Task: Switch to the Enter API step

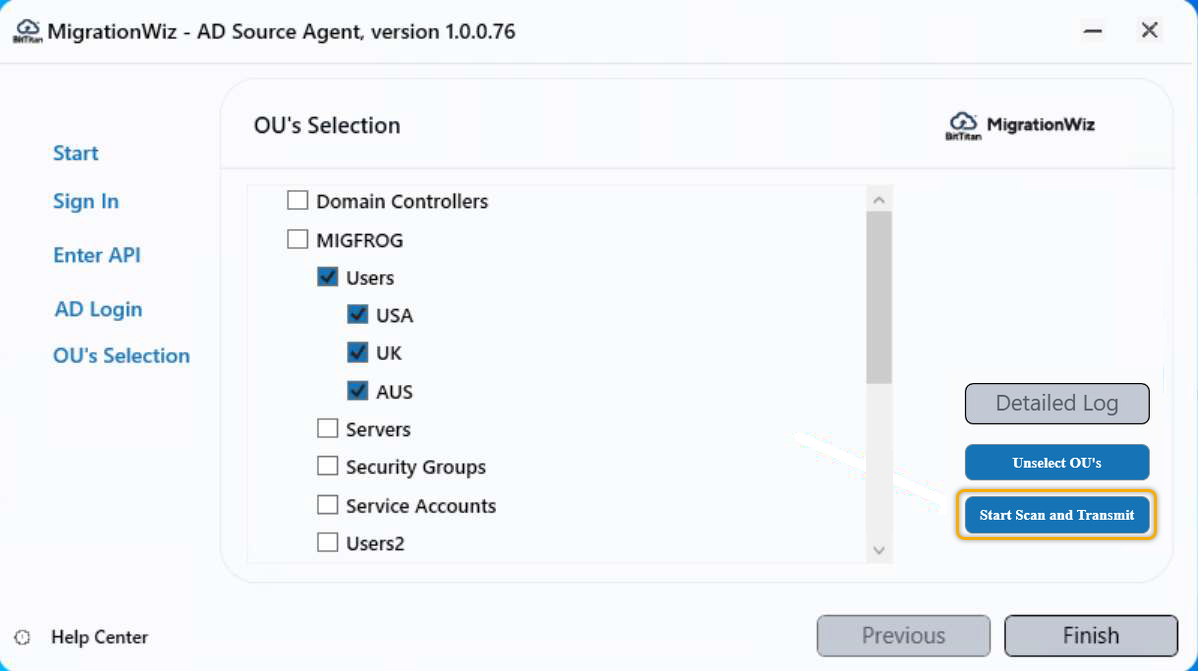Action: [96, 255]
